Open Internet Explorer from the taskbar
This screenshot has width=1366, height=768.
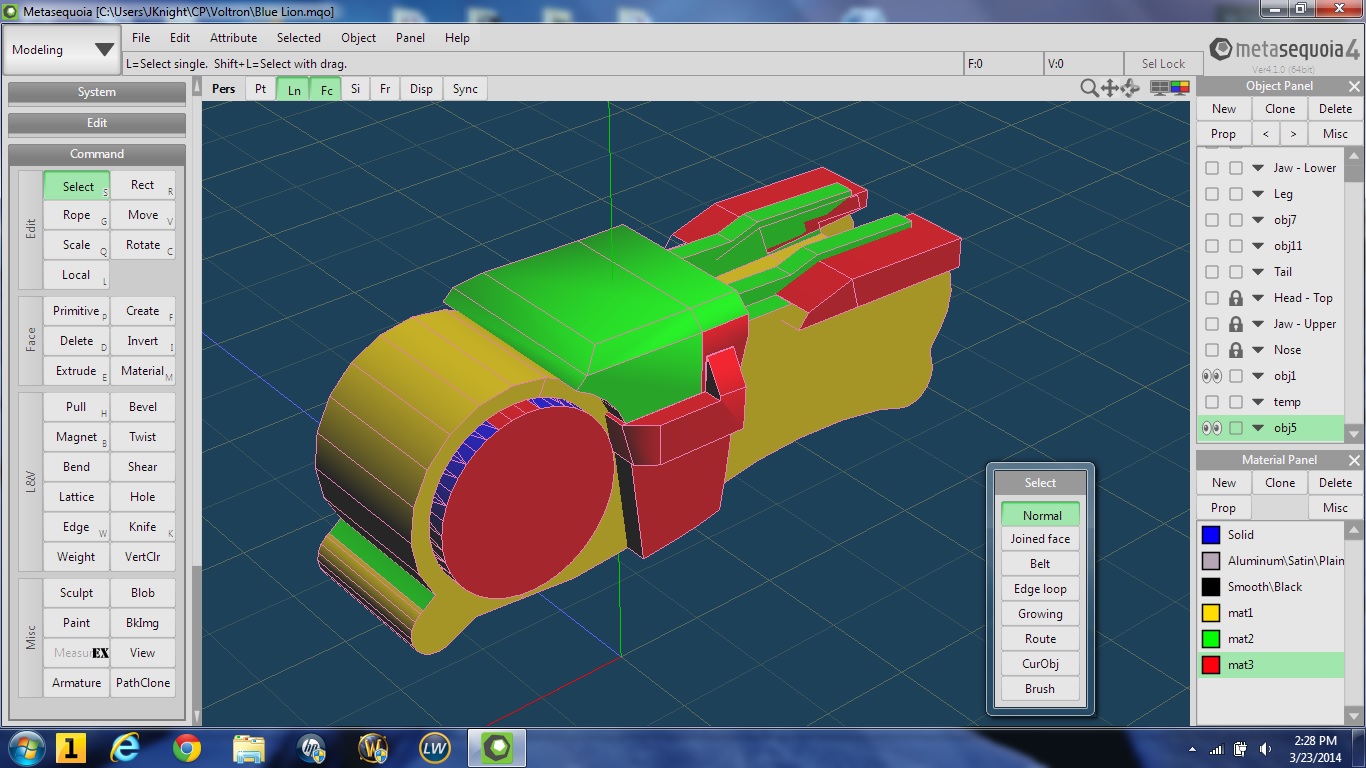tap(126, 748)
